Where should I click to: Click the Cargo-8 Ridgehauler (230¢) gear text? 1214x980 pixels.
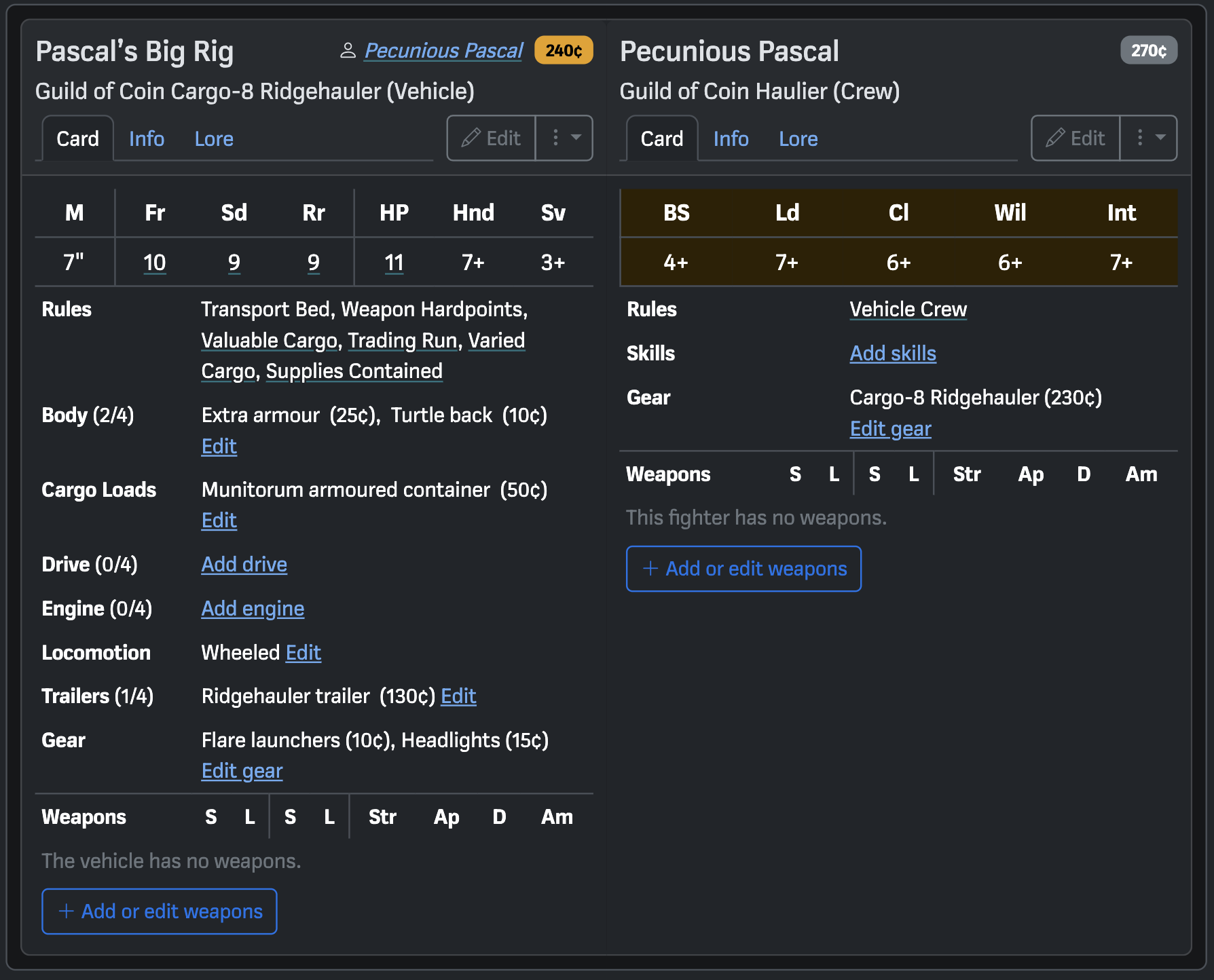[976, 398]
